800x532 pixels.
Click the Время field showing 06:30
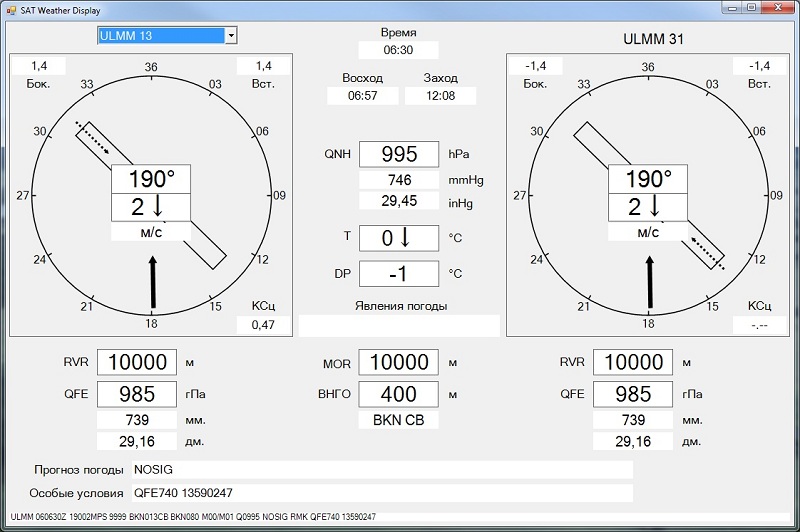click(x=398, y=50)
